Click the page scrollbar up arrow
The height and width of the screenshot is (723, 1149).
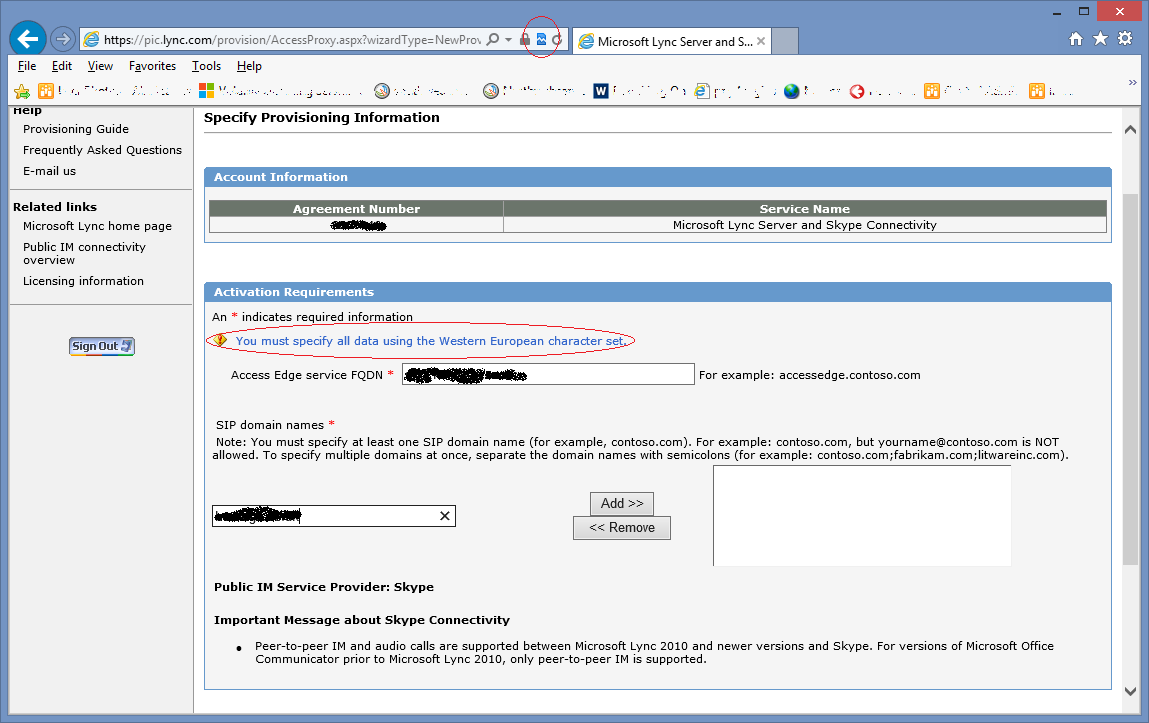pos(1130,130)
